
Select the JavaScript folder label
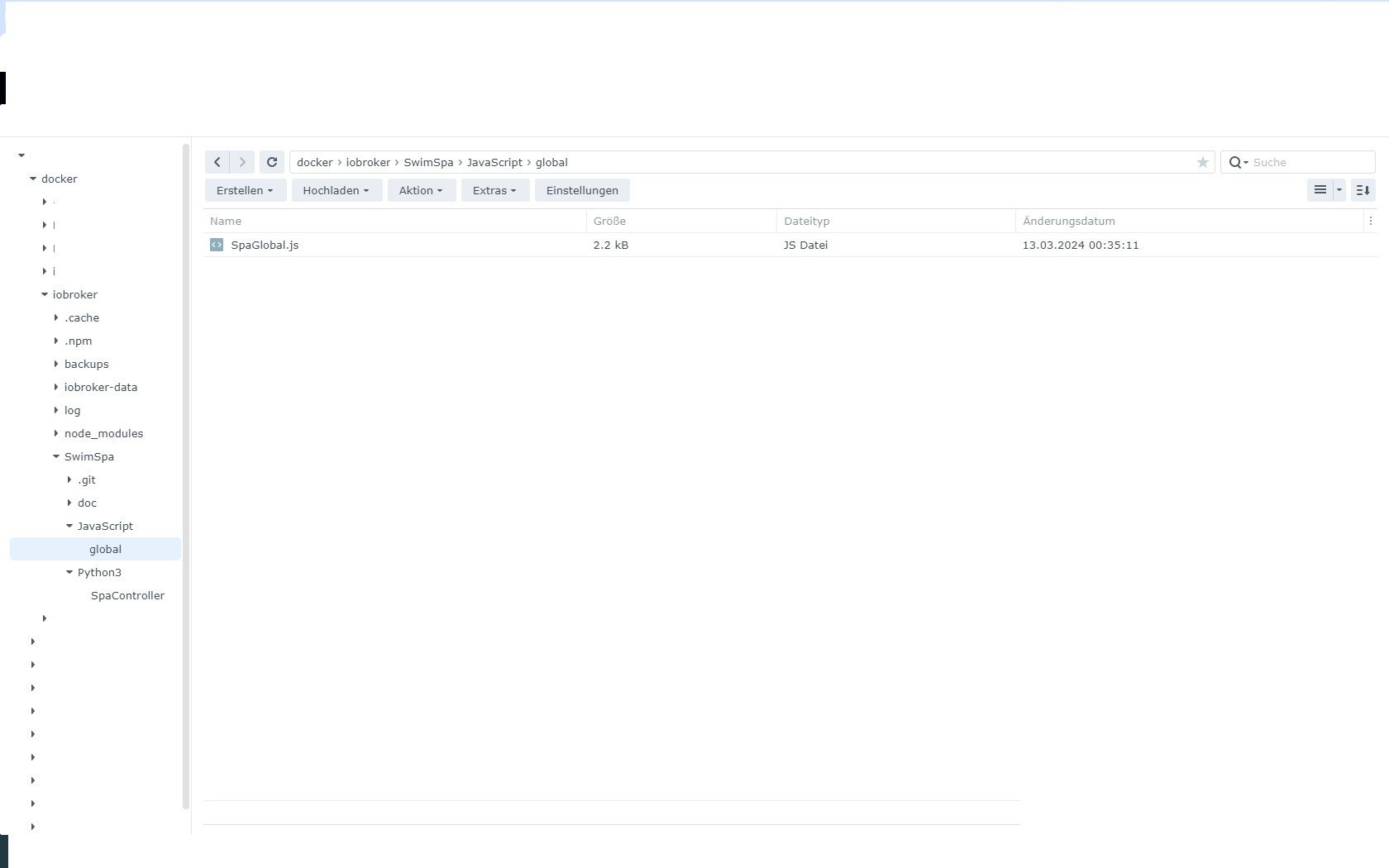pyautogui.click(x=105, y=526)
